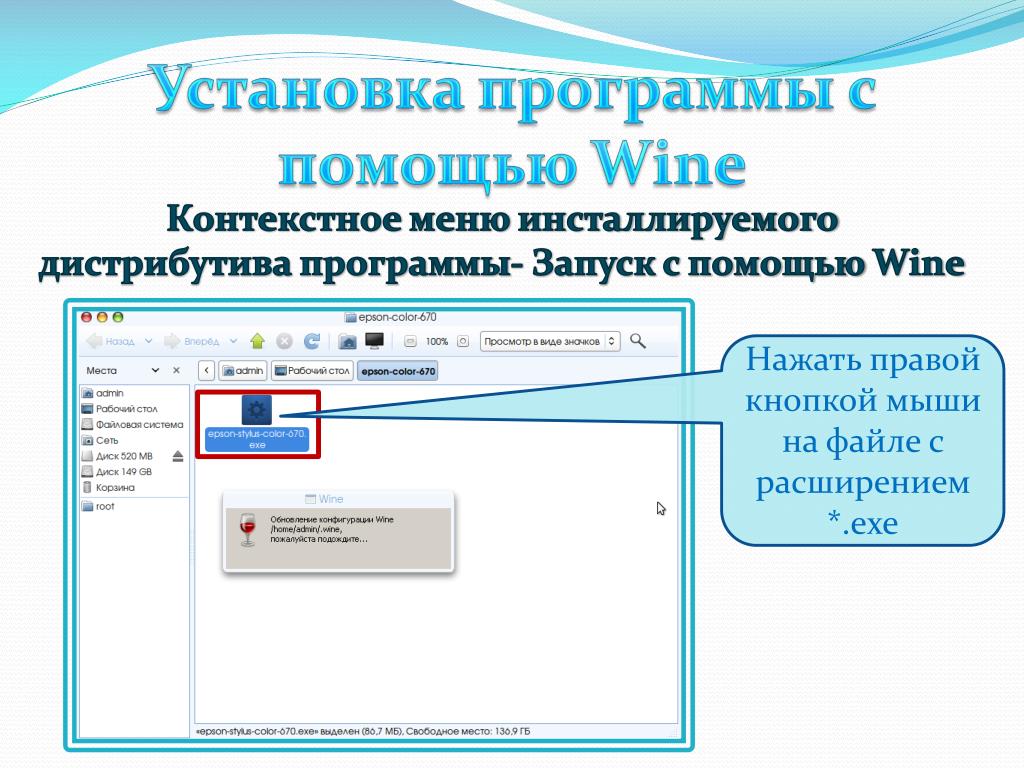This screenshot has width=1024, height=768.
Task: Click the status bar selection info text
Action: [363, 731]
